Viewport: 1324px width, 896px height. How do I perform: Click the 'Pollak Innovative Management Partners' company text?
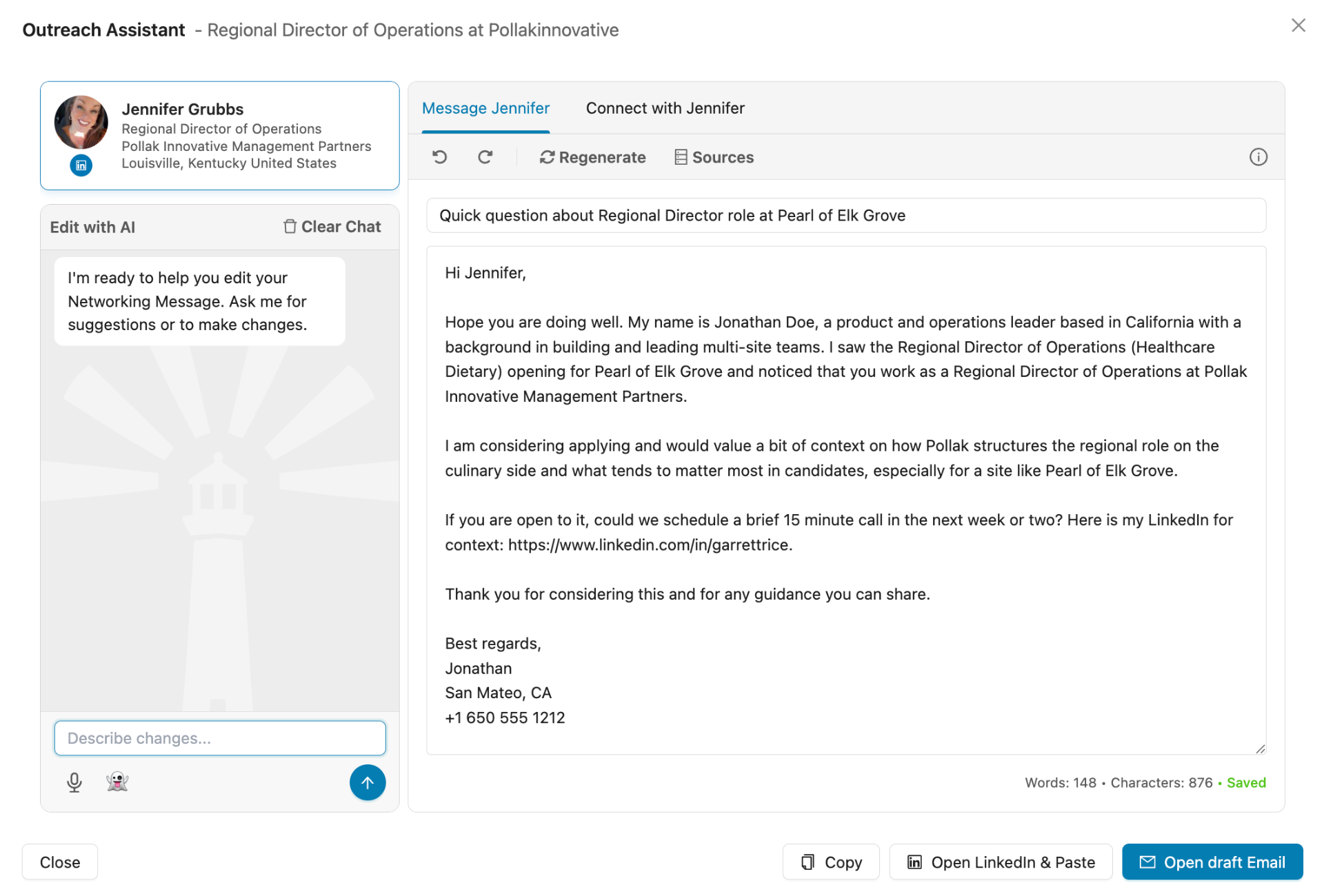[246, 146]
